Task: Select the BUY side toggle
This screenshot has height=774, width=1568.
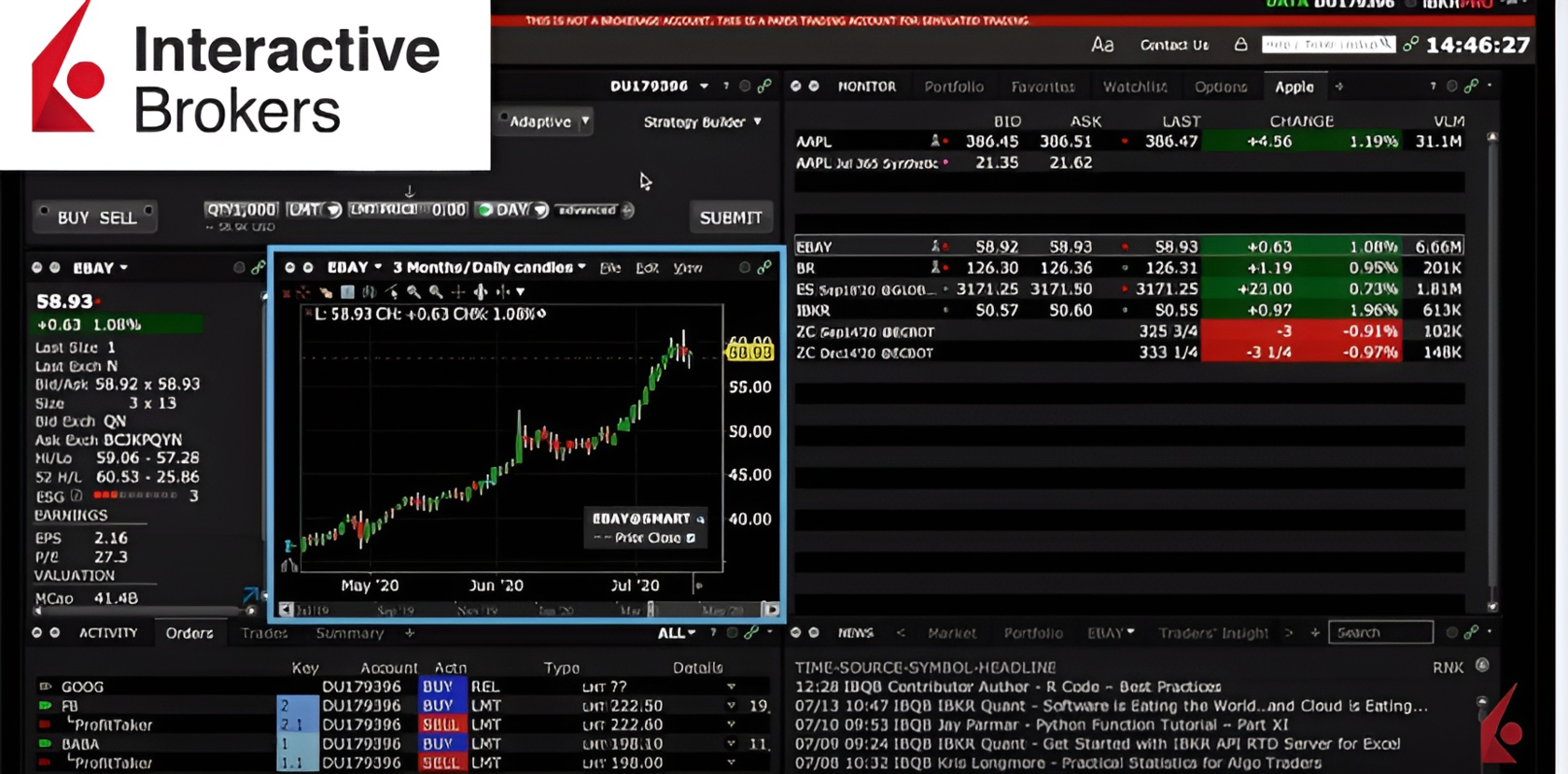Action: [x=73, y=218]
